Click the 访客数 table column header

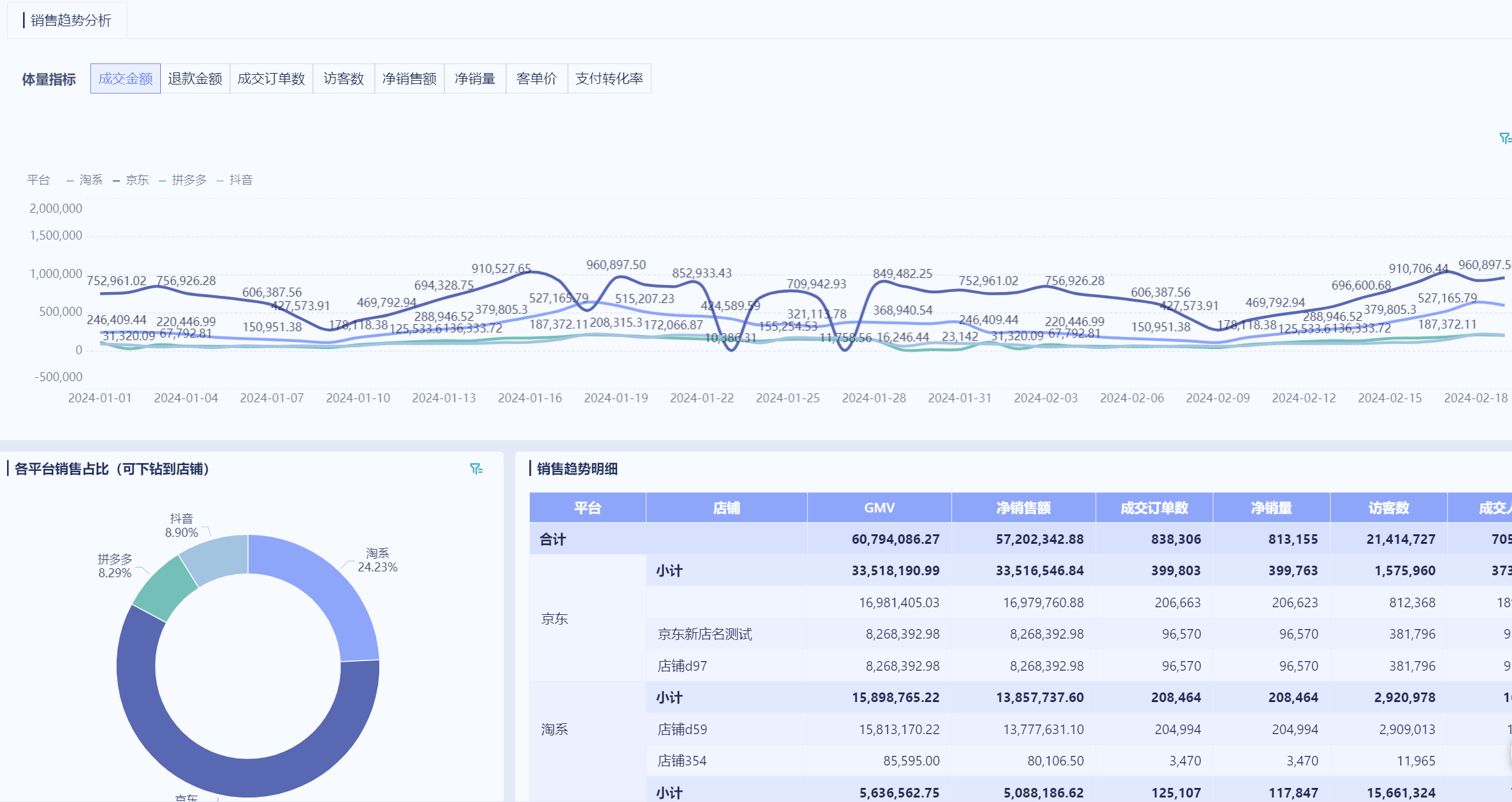tap(1388, 508)
